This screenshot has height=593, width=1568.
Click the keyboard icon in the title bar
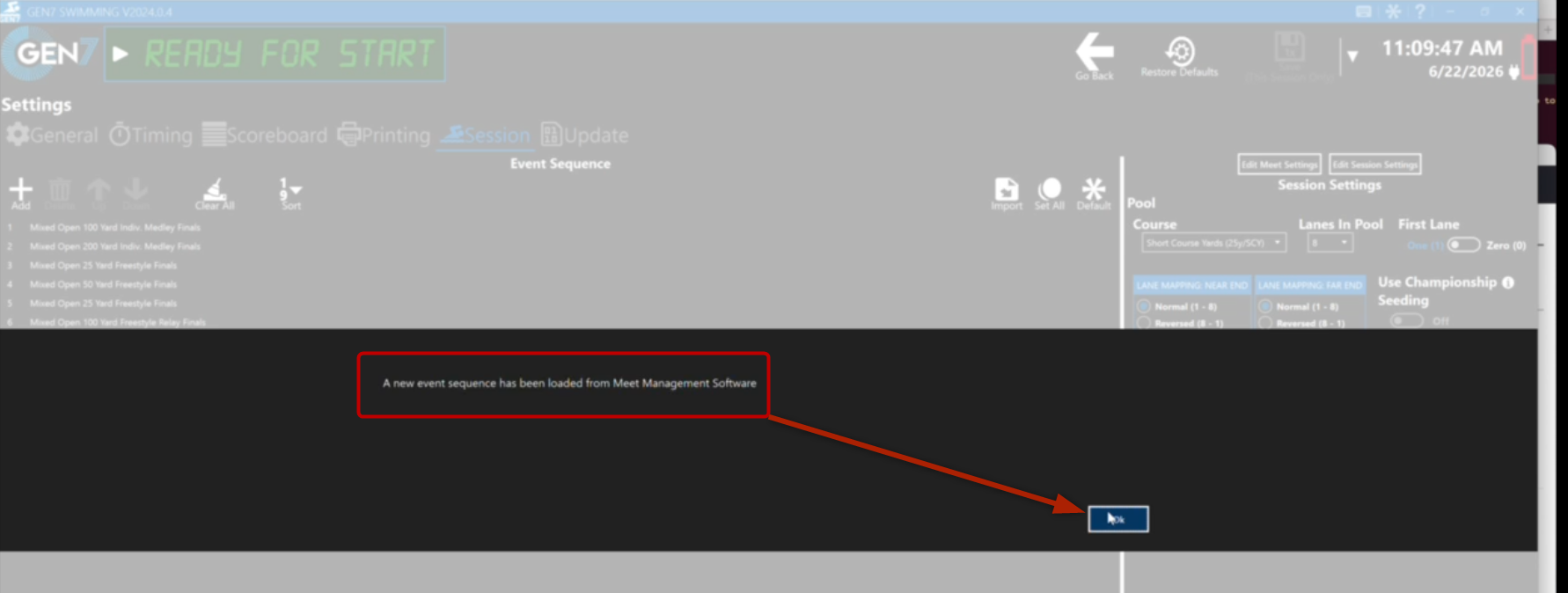pyautogui.click(x=1363, y=11)
